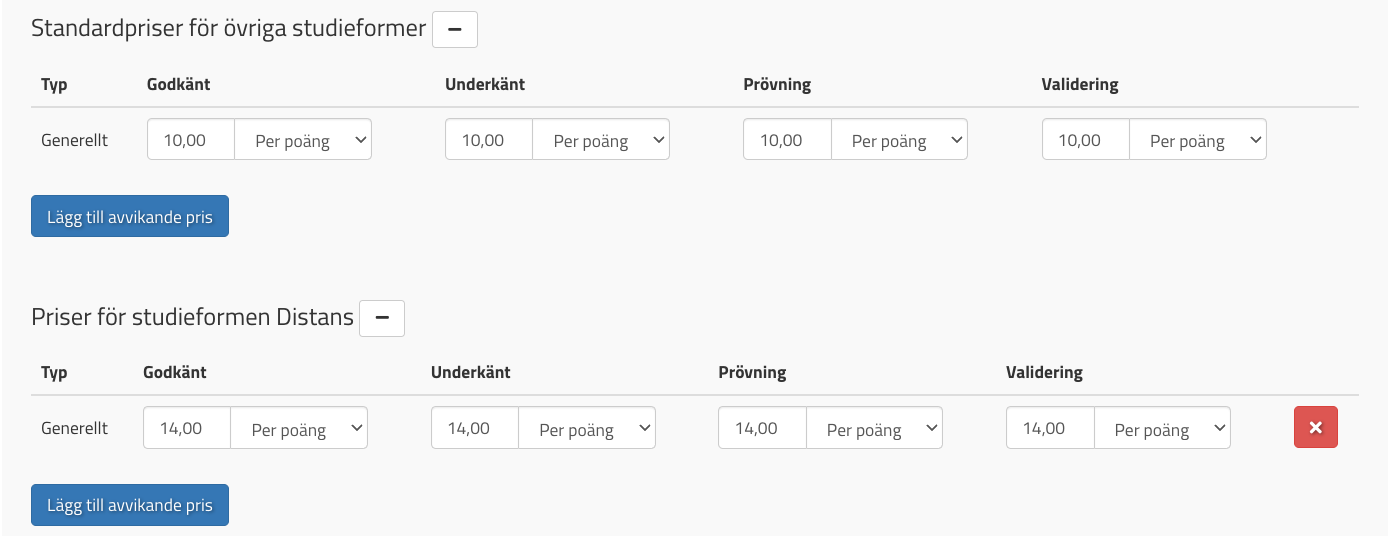The image size is (1399, 536).
Task: Open Prövning unit dropdown in Standardpriser row
Action: coord(899,140)
